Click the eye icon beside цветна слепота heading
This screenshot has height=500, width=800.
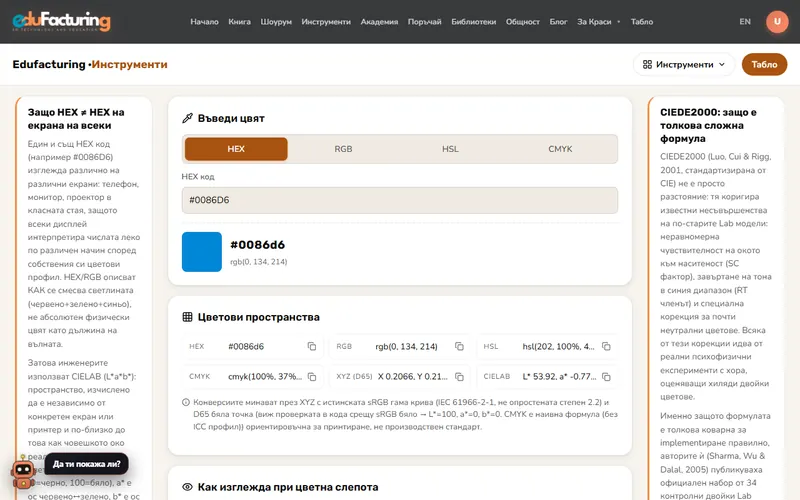pos(187,487)
